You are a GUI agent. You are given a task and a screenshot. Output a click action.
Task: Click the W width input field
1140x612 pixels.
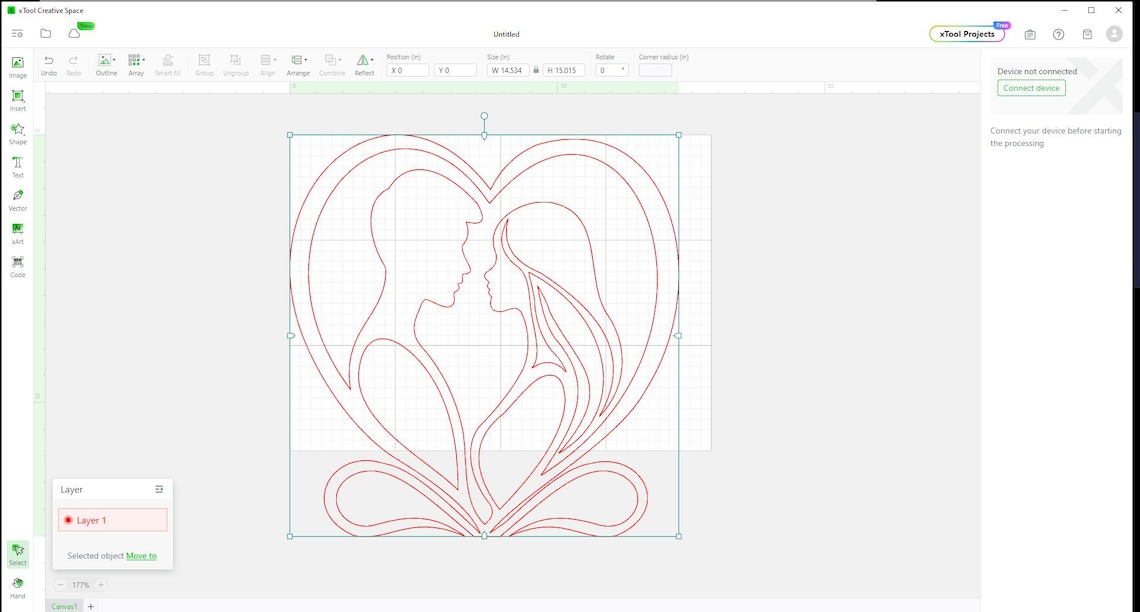point(510,70)
